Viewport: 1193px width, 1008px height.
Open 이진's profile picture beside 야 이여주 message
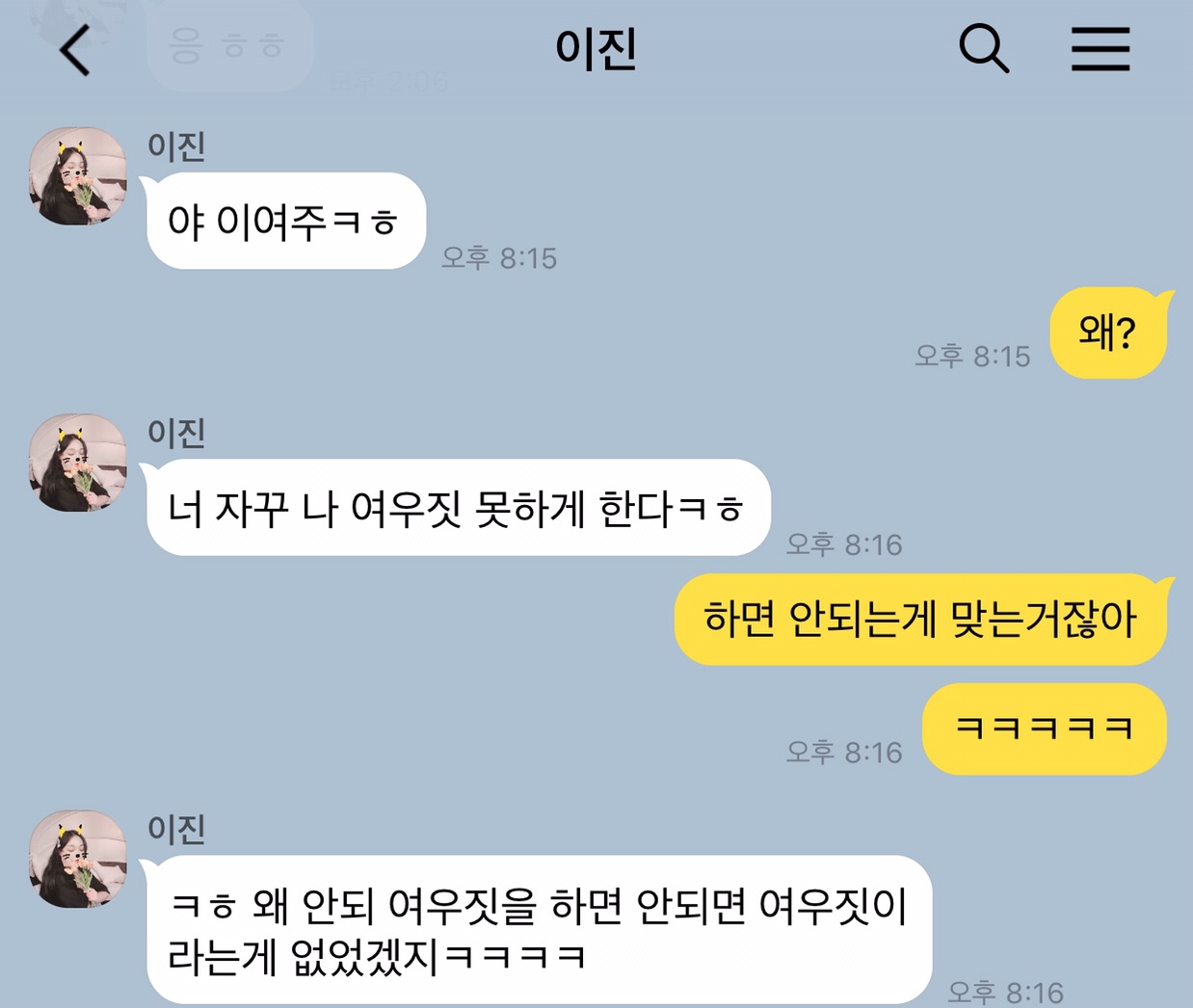tap(78, 176)
